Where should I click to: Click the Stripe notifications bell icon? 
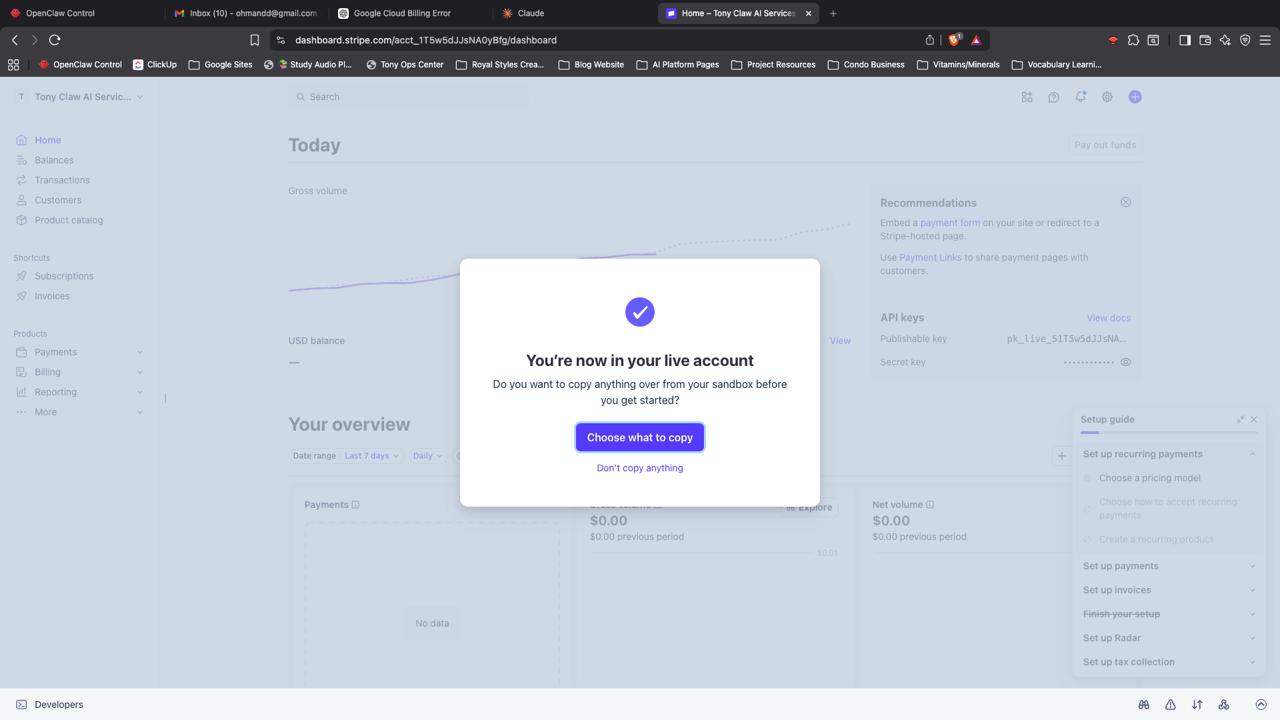click(x=1080, y=97)
